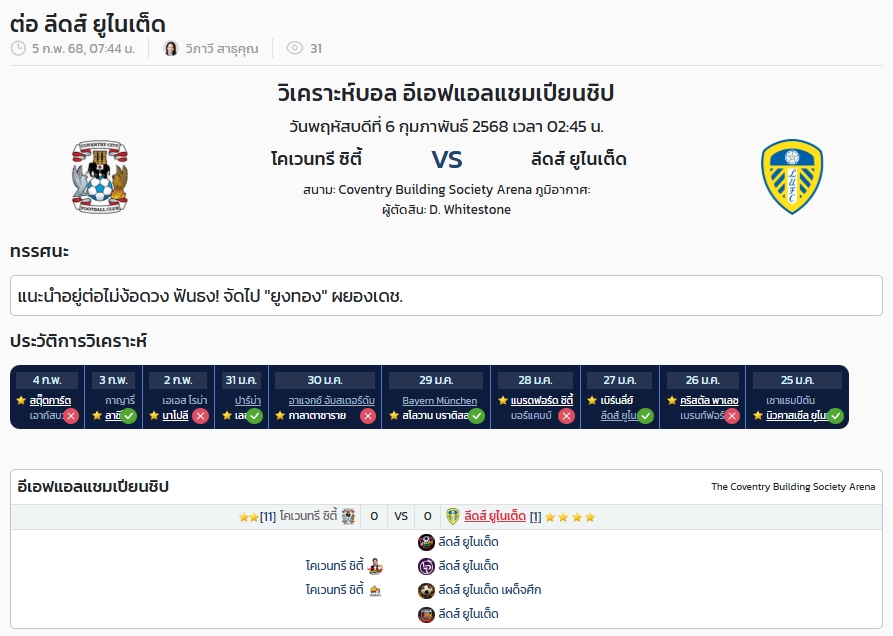Click the 30 ม.ค. date header
Image resolution: width=893 pixels, height=636 pixels.
(325, 380)
